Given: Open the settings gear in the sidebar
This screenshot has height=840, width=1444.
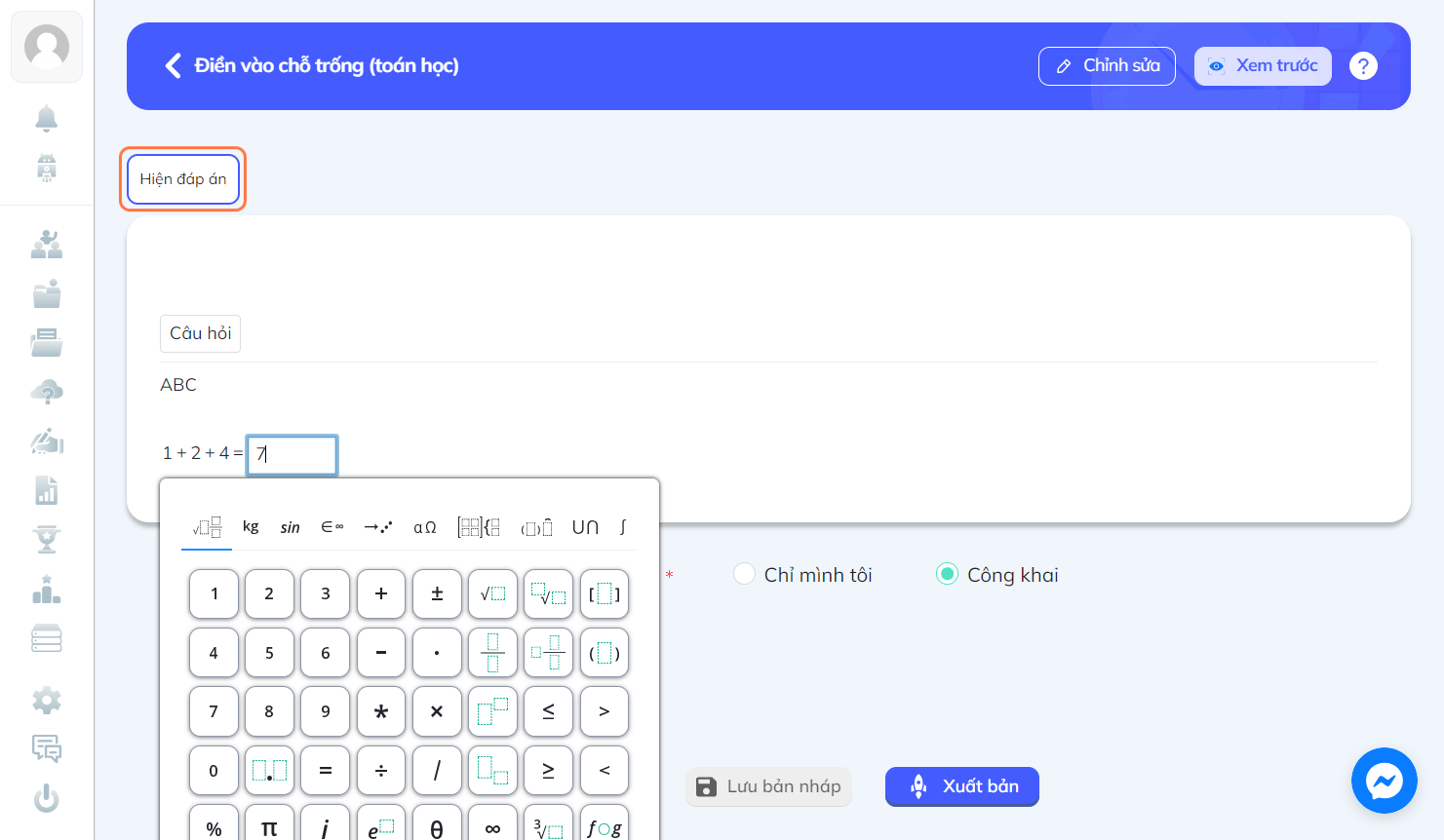Looking at the screenshot, I should coord(46,700).
